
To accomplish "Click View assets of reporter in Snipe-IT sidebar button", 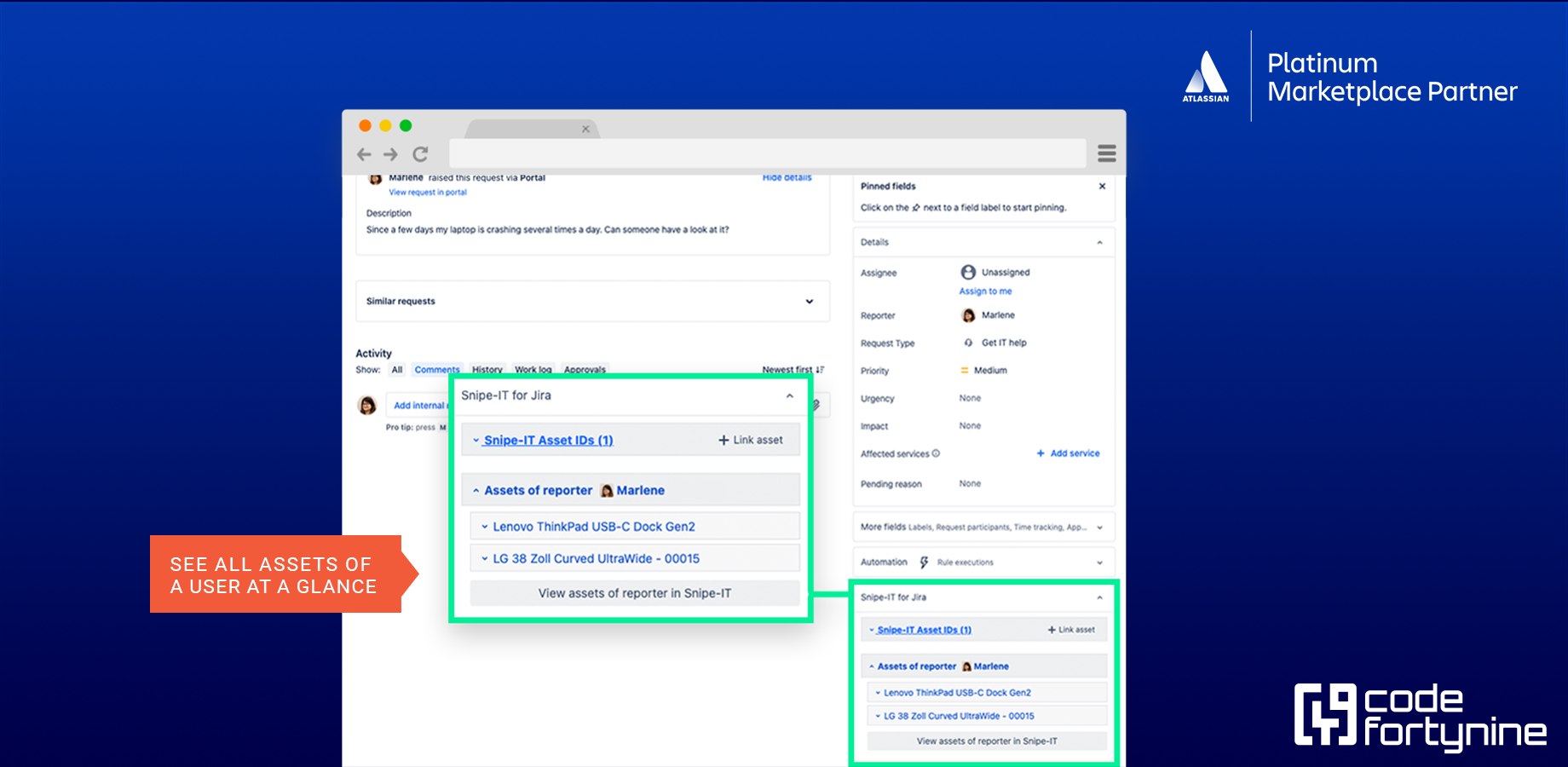I will tap(987, 741).
